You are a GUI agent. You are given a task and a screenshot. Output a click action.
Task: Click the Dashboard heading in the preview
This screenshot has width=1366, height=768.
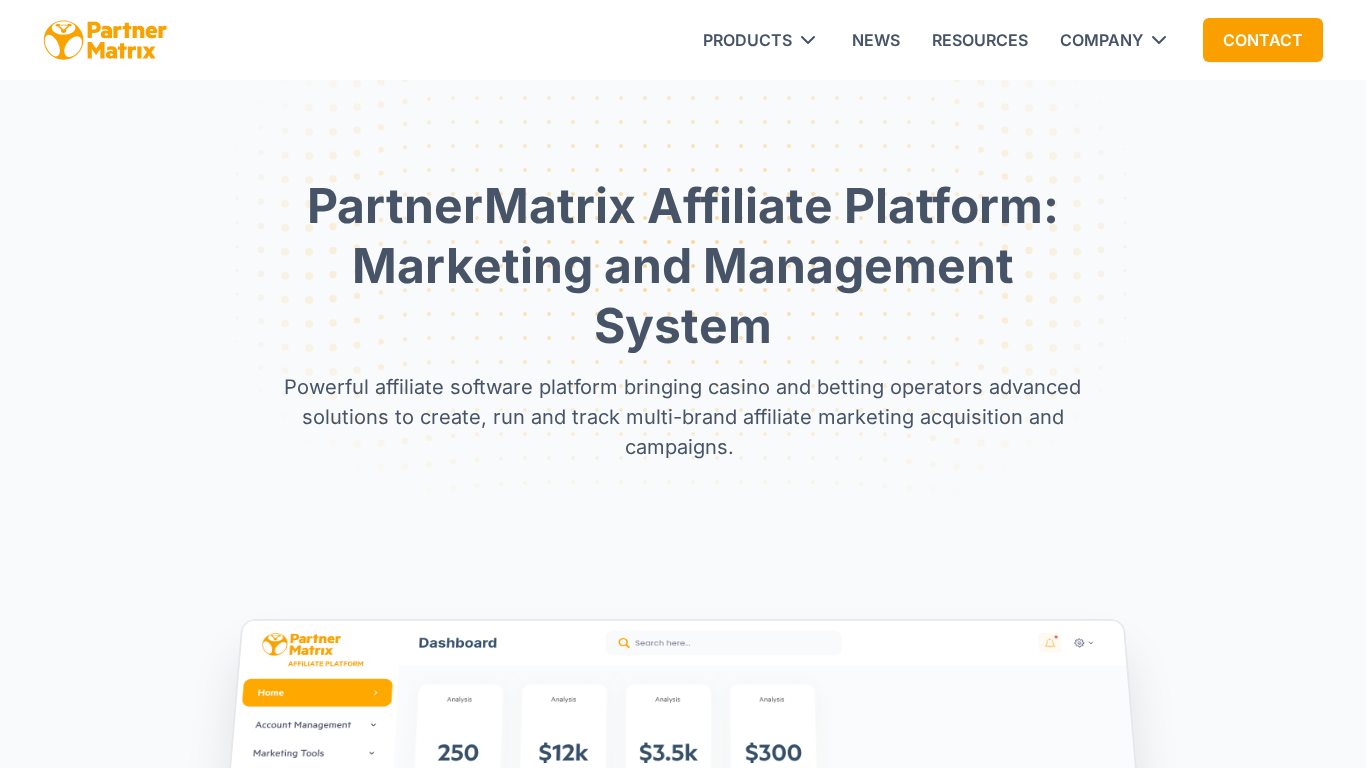pyautogui.click(x=458, y=643)
